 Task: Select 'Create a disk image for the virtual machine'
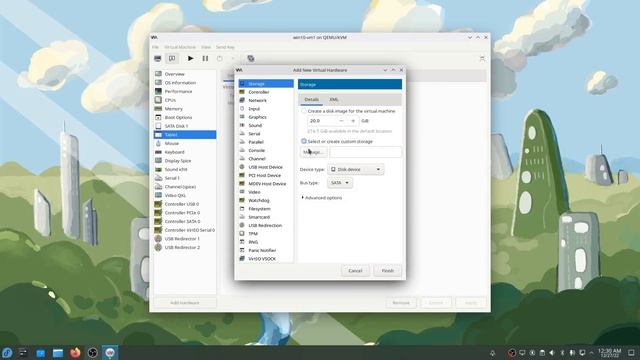tap(304, 111)
